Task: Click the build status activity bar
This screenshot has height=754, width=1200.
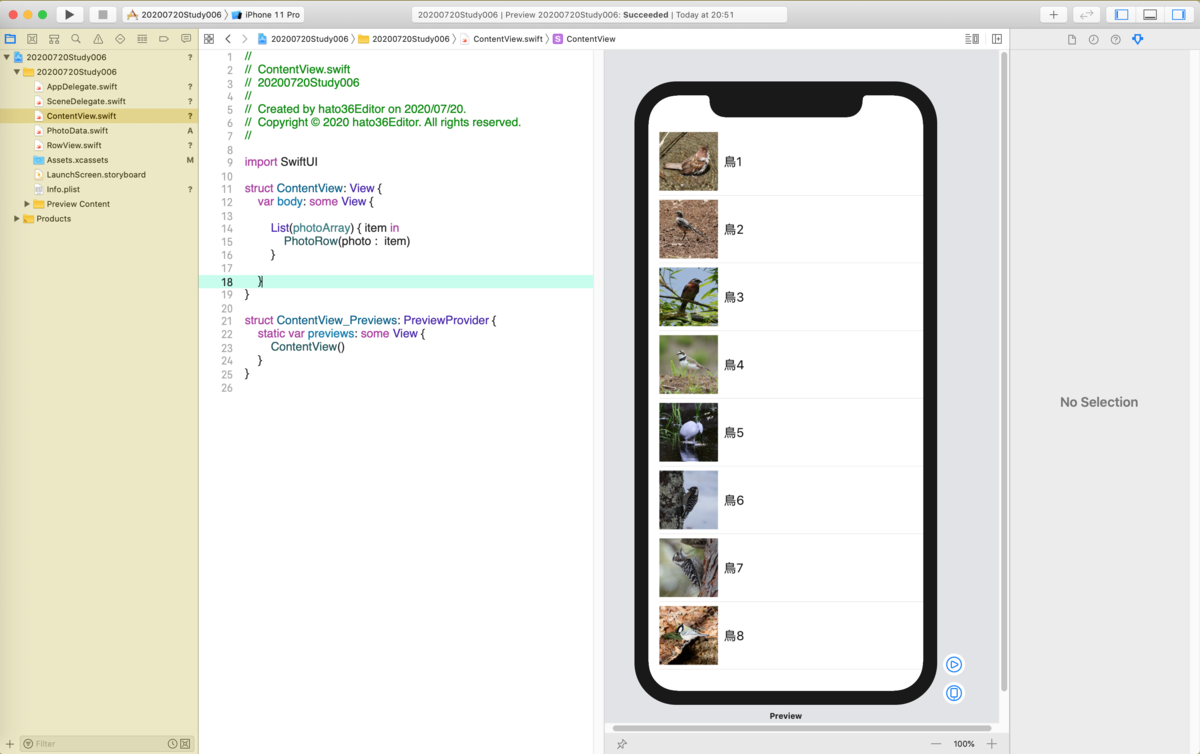Action: [x=599, y=15]
